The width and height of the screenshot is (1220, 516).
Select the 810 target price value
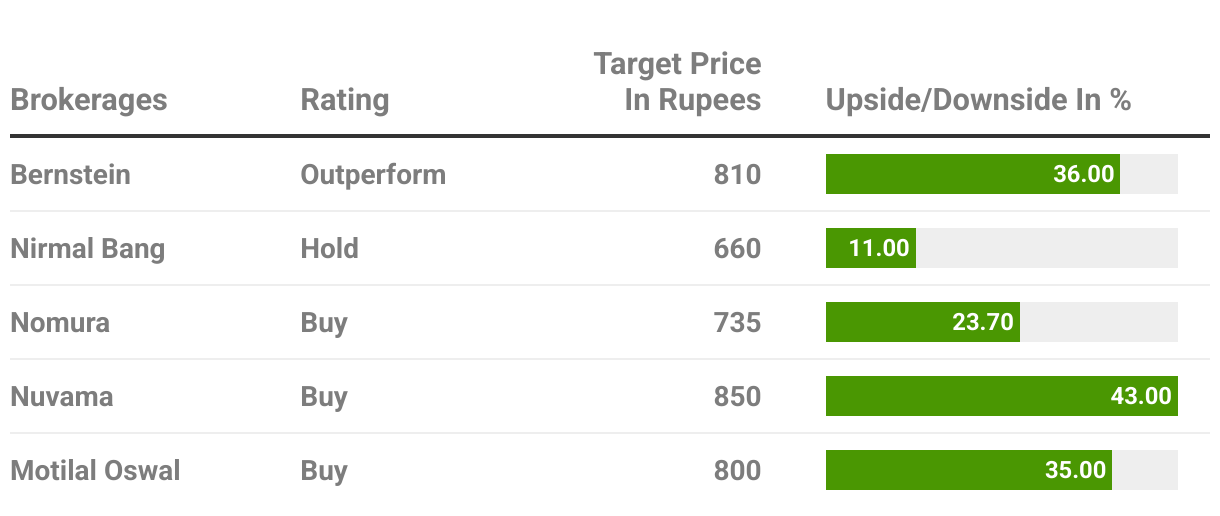pyautogui.click(x=737, y=174)
